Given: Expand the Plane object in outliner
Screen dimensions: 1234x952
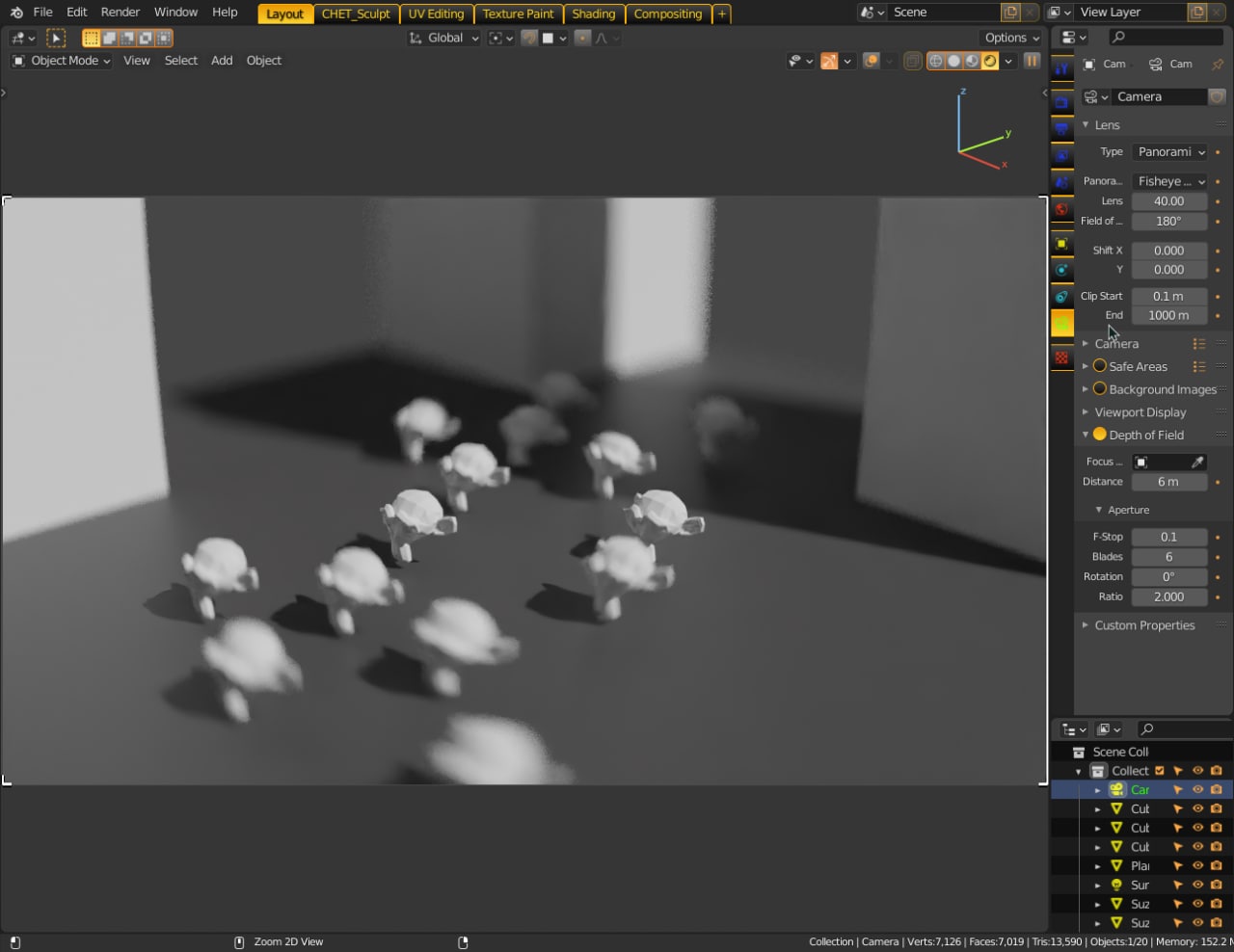Looking at the screenshot, I should pyautogui.click(x=1097, y=866).
